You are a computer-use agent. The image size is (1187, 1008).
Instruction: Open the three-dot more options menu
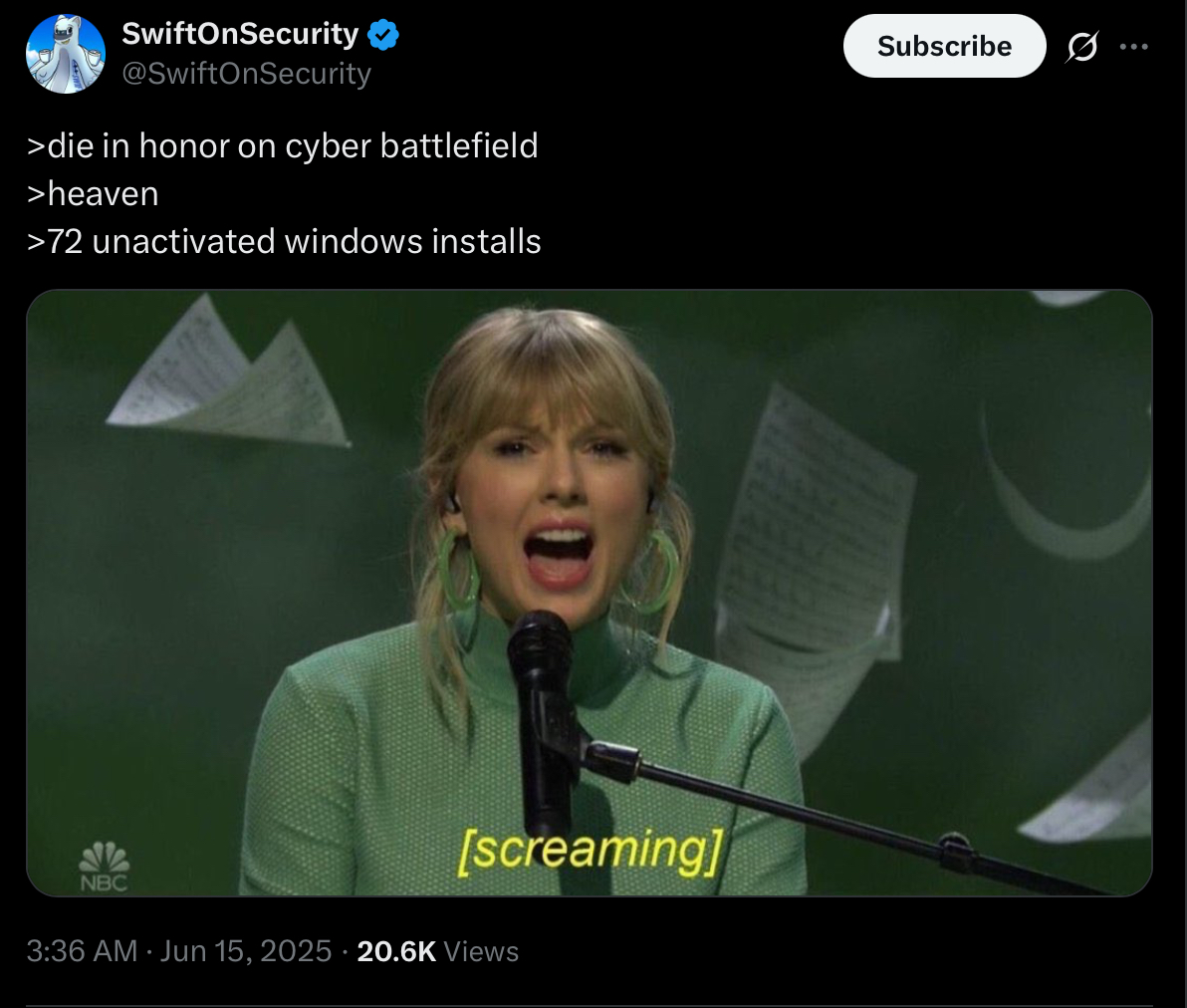[x=1134, y=47]
